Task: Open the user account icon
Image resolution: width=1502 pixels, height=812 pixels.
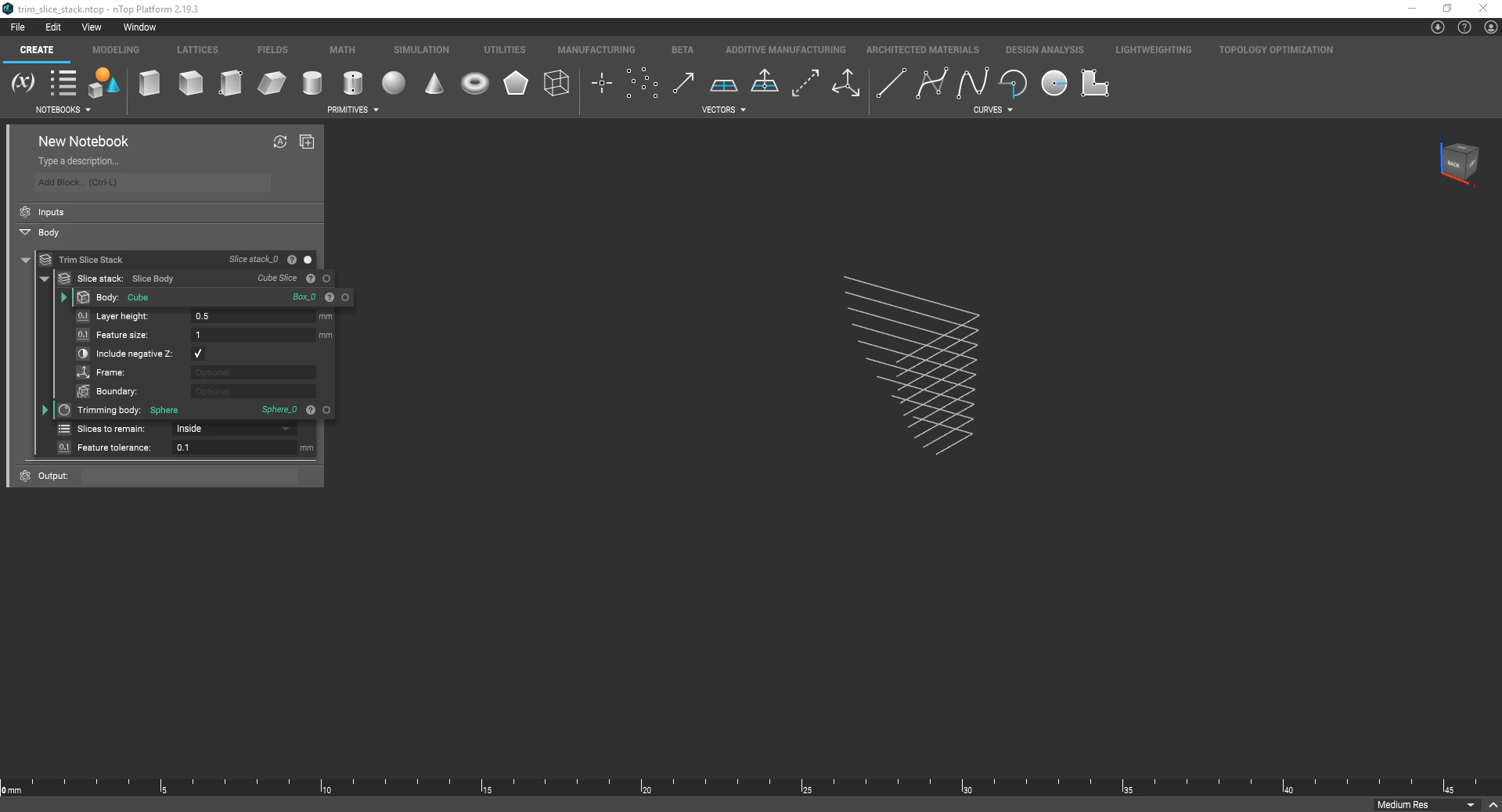Action: [1491, 27]
